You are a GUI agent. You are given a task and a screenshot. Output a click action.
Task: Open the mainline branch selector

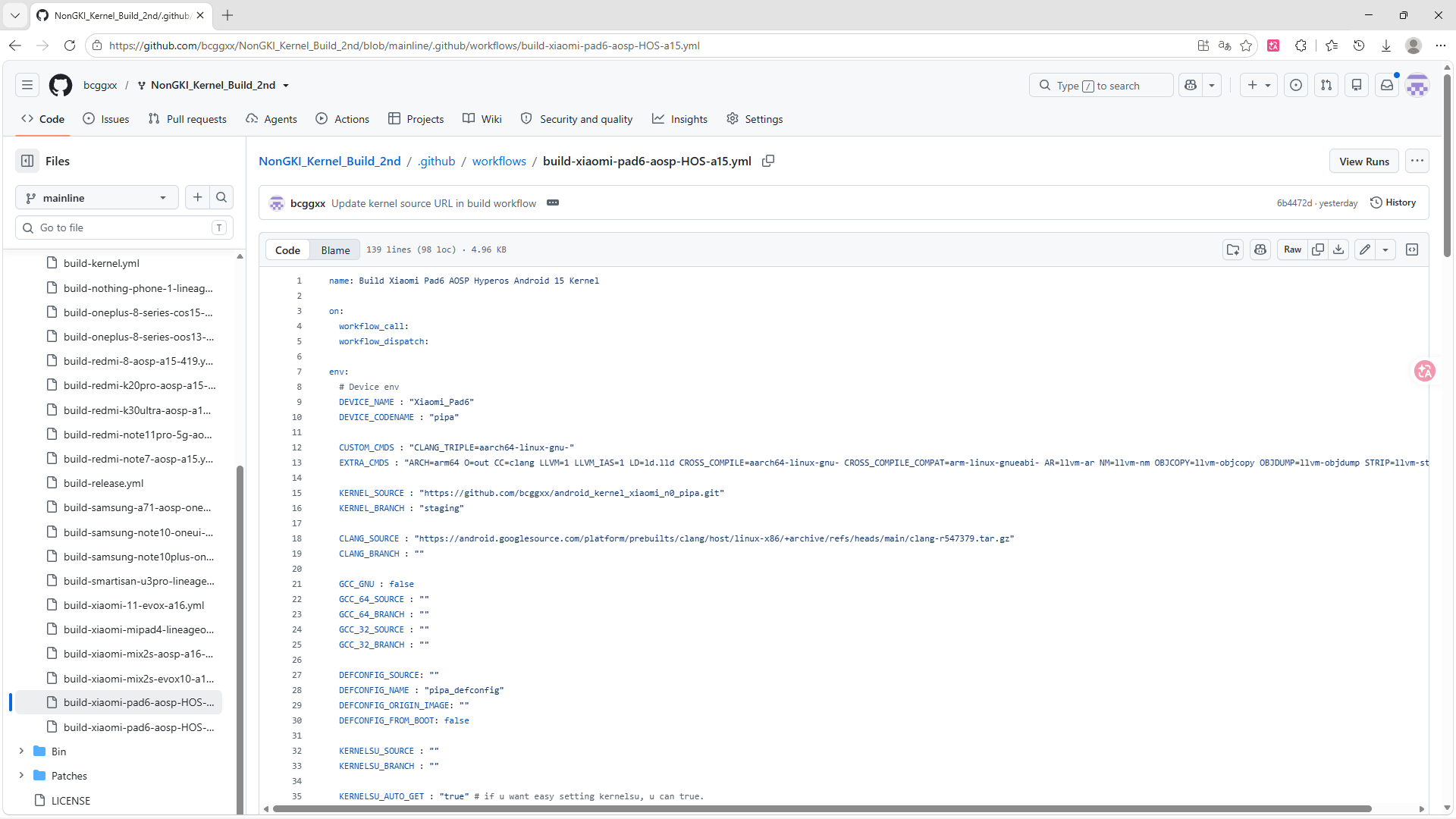tap(97, 197)
